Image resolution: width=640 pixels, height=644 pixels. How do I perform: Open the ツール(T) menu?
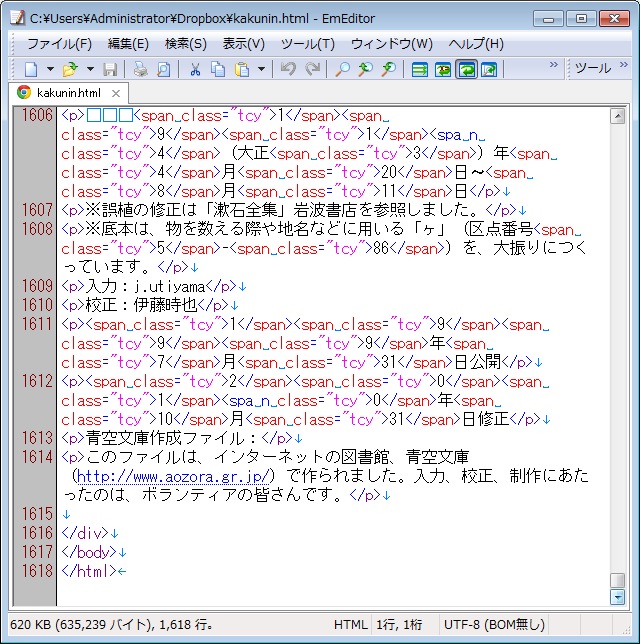[x=308, y=44]
